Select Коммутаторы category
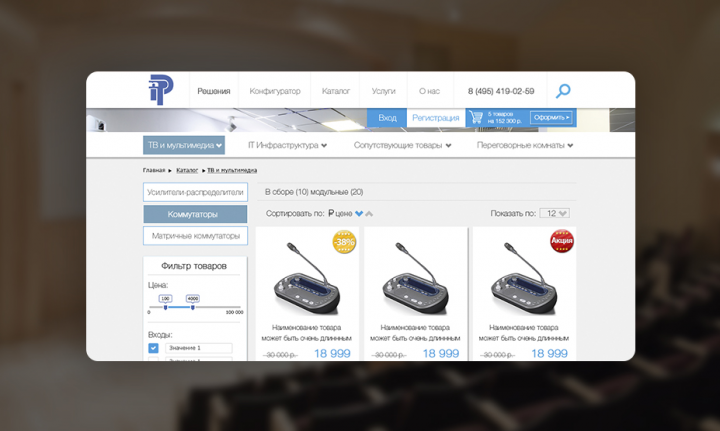Viewport: 720px width, 431px height. point(195,214)
